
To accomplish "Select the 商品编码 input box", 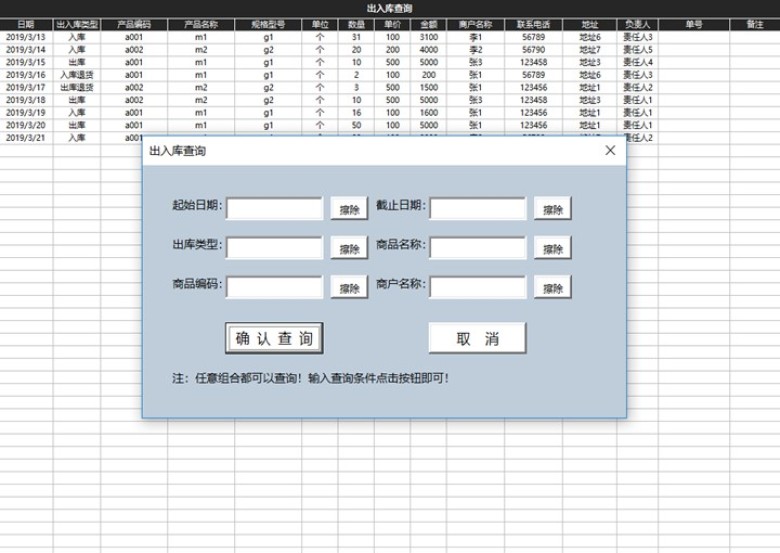I will point(275,287).
